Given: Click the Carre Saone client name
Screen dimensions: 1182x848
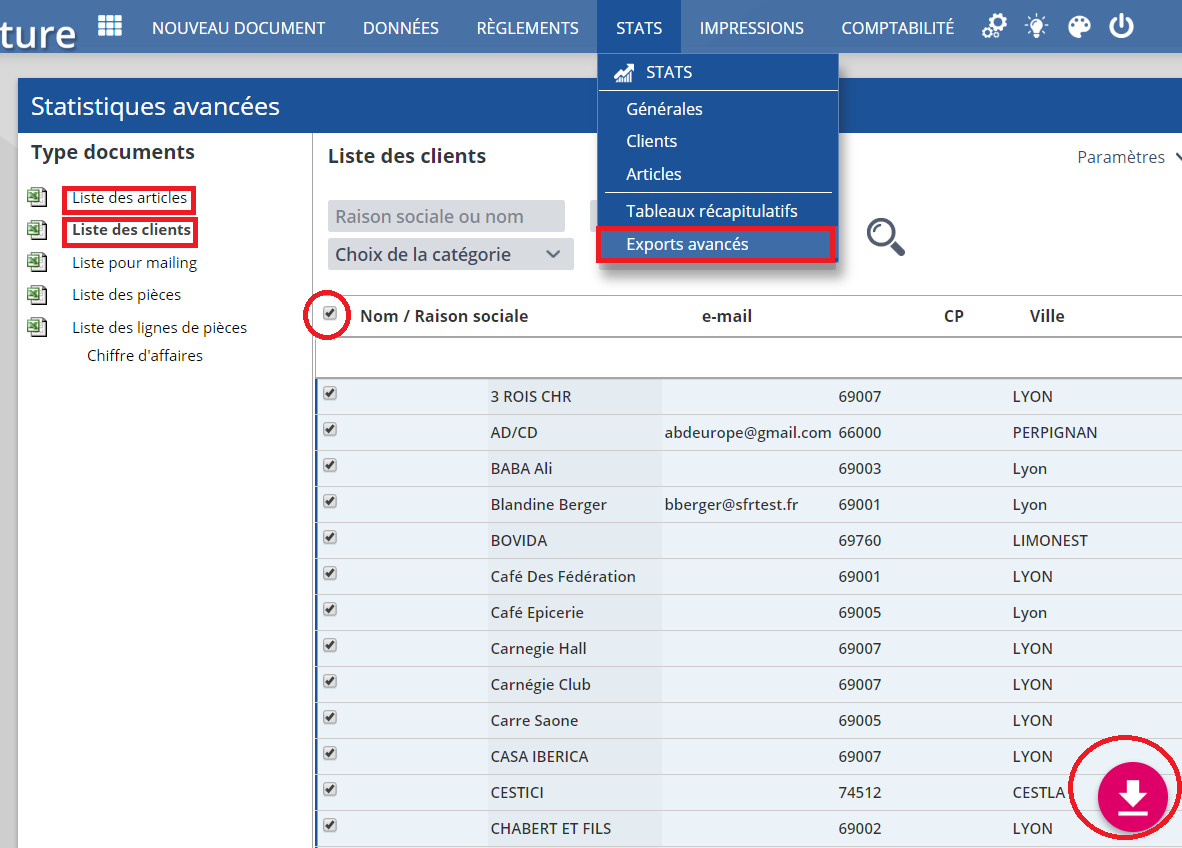Looking at the screenshot, I should click(x=534, y=721).
